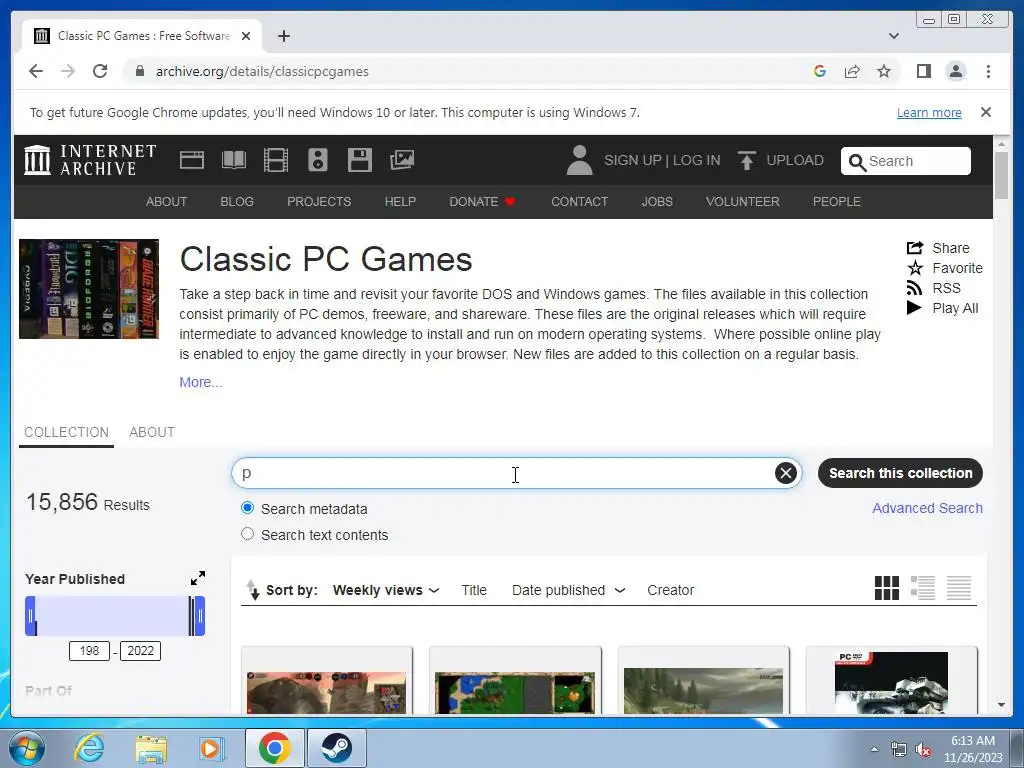
Task: Open the Internet Archive software floppy icon
Action: 359,160
